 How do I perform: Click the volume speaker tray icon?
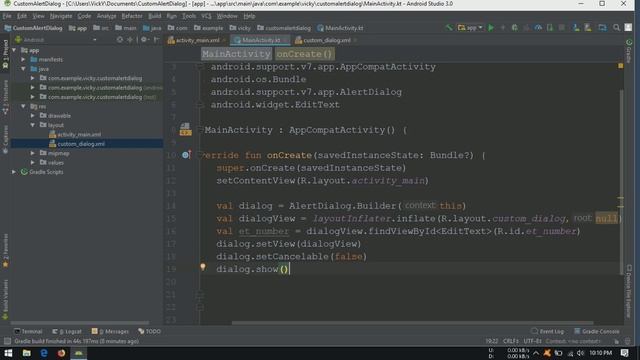coord(580,353)
